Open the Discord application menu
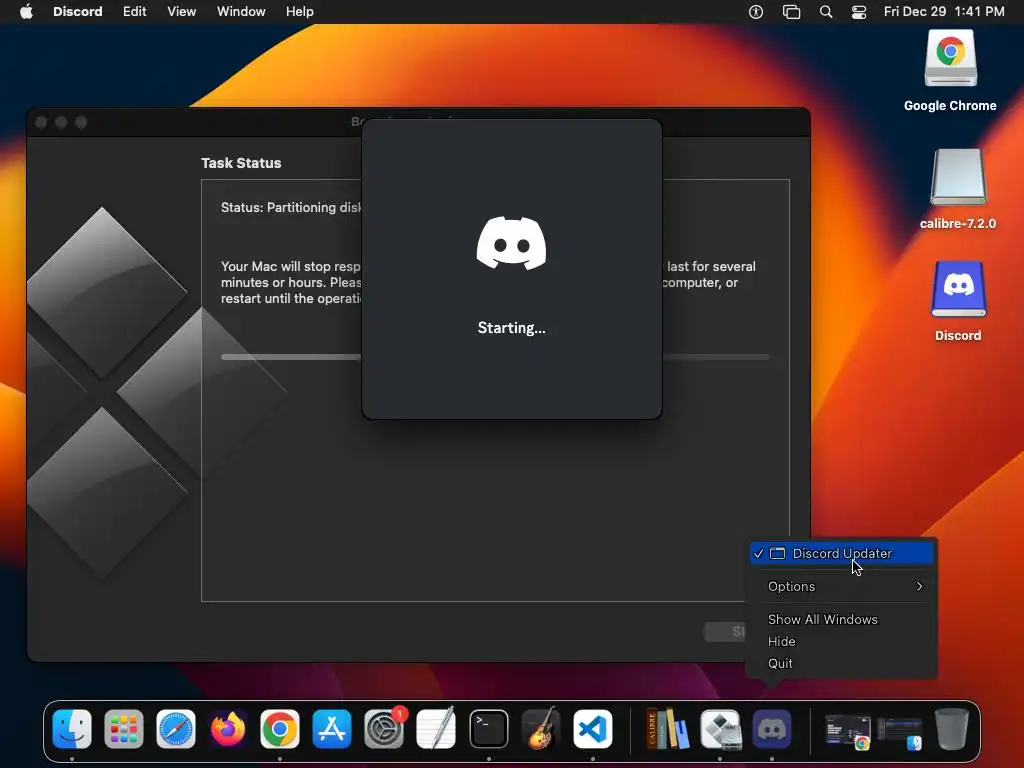 pos(78,12)
